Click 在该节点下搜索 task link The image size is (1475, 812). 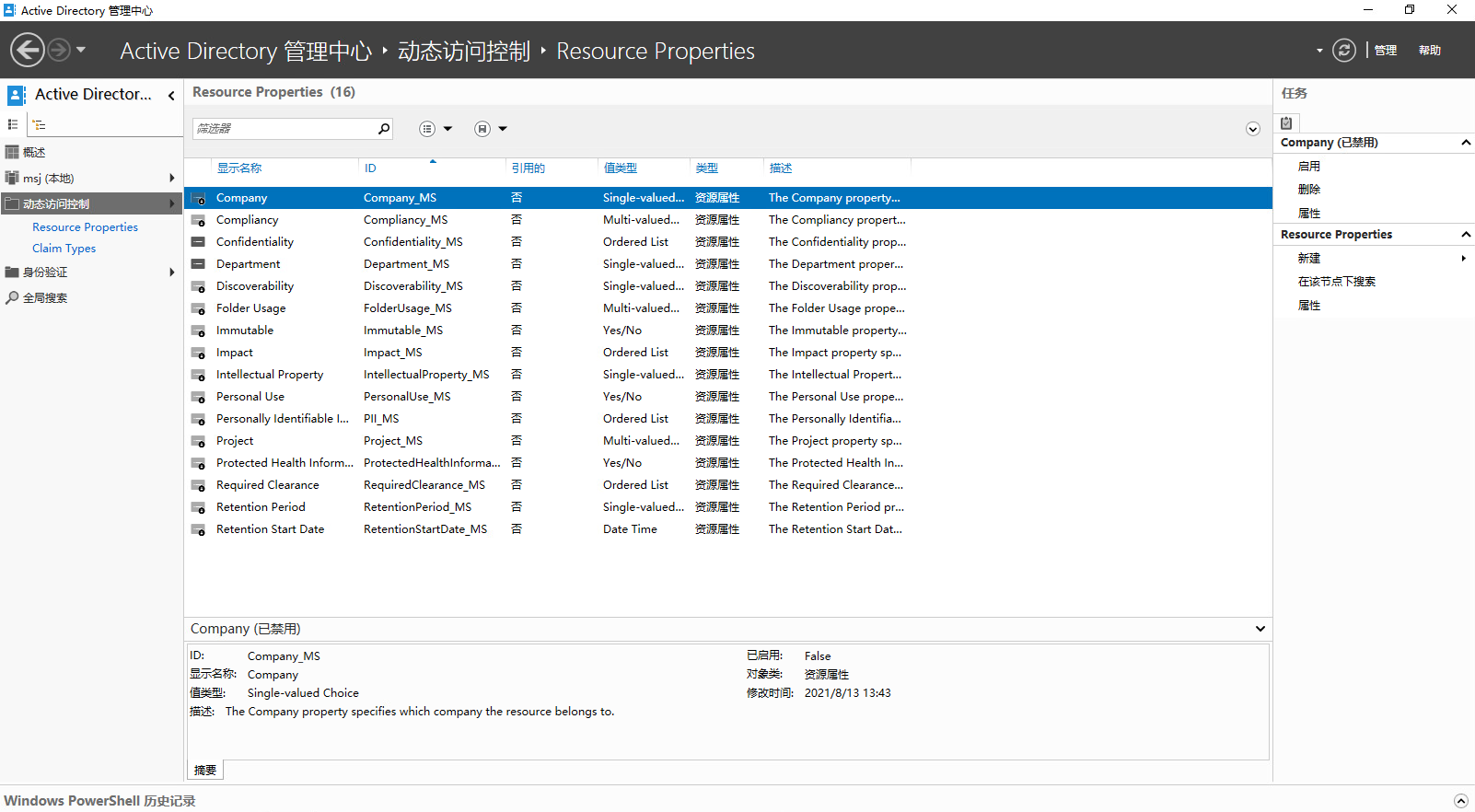click(1337, 282)
